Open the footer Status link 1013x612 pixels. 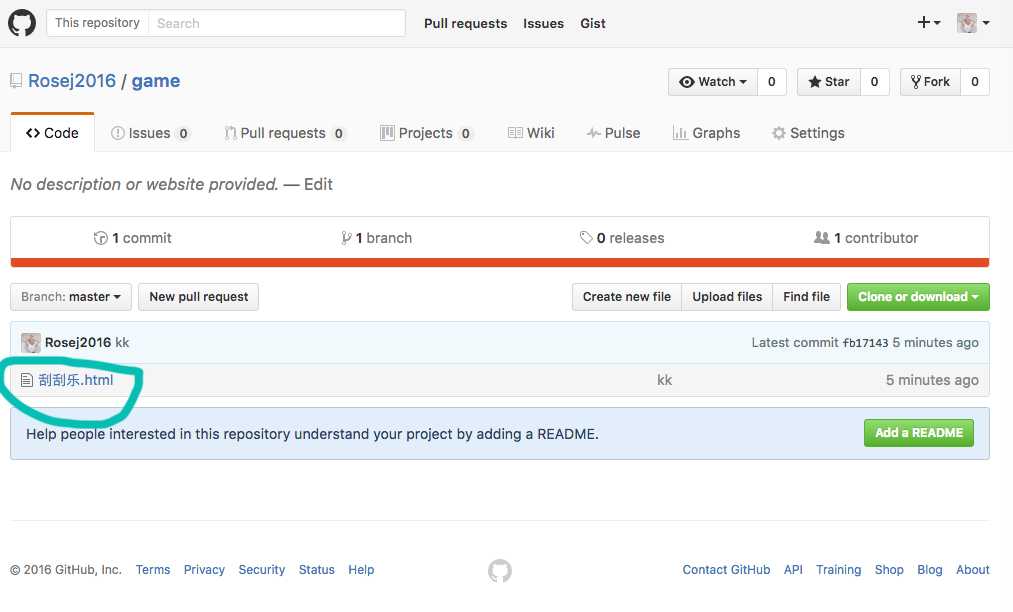pyautogui.click(x=317, y=569)
